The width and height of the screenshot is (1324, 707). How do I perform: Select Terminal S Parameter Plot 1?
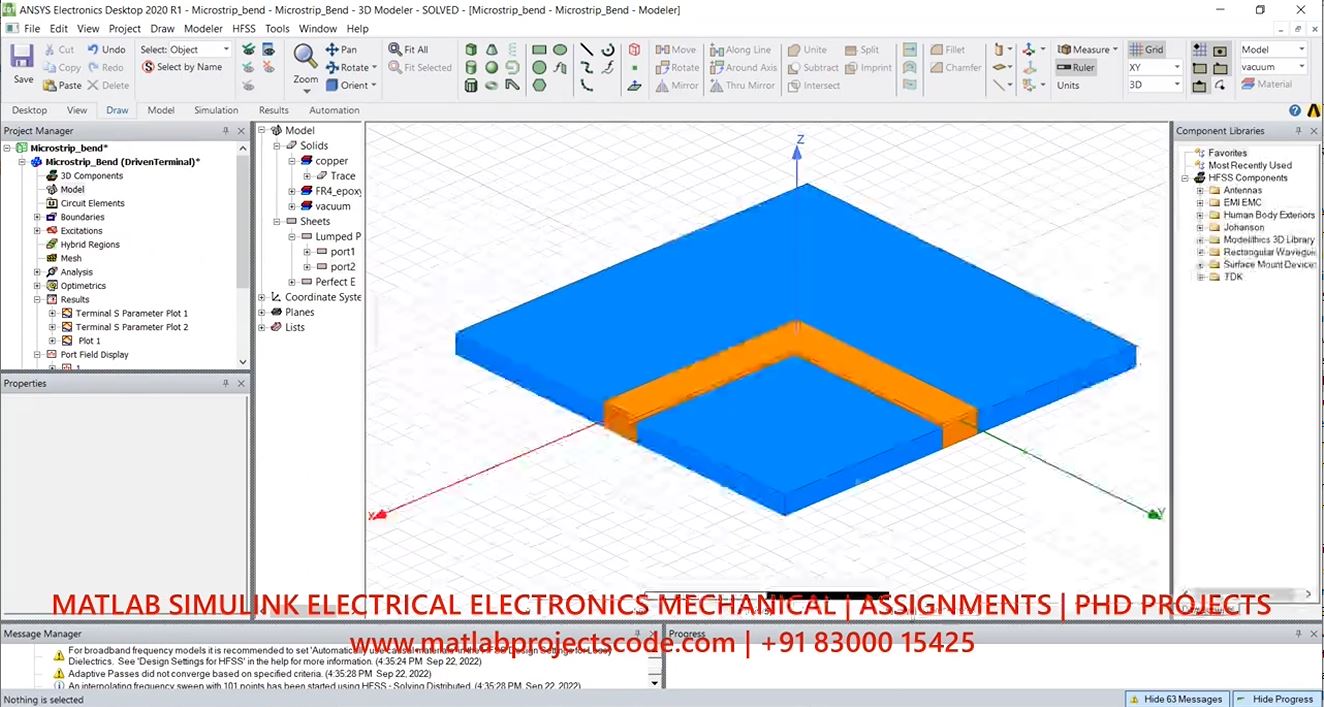[x=132, y=313]
